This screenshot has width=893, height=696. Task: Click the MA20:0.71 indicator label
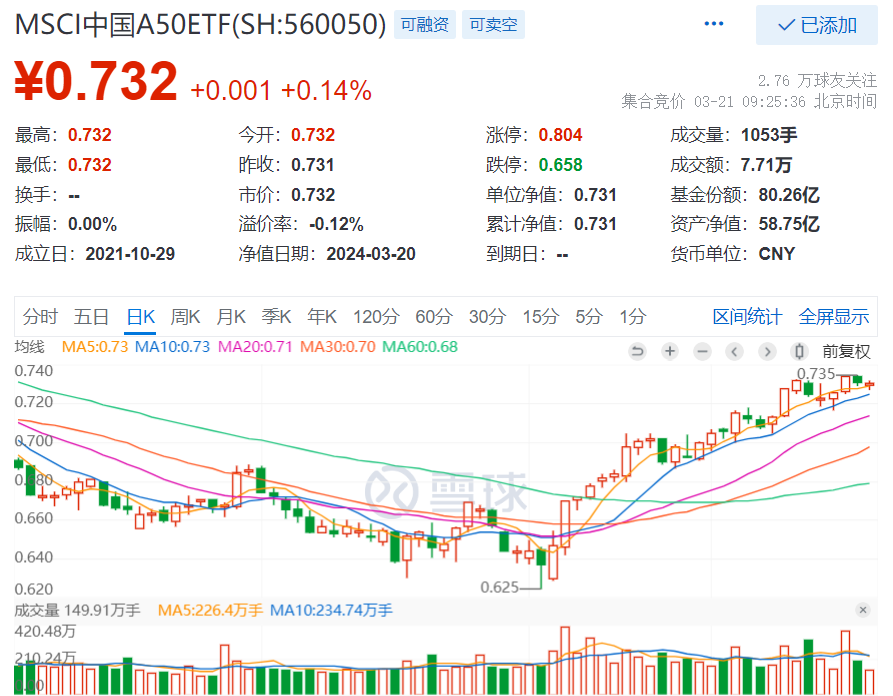tap(255, 346)
